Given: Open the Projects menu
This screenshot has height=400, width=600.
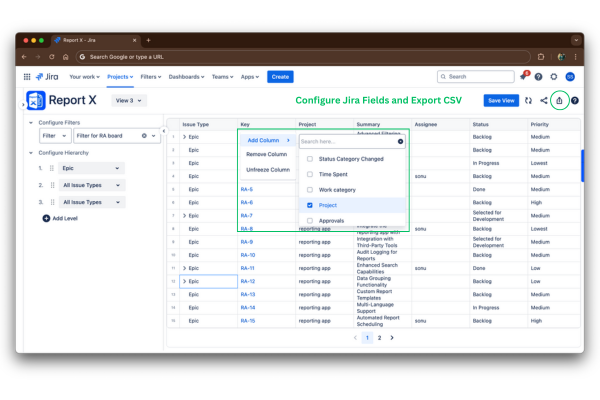Looking at the screenshot, I should pos(120,77).
